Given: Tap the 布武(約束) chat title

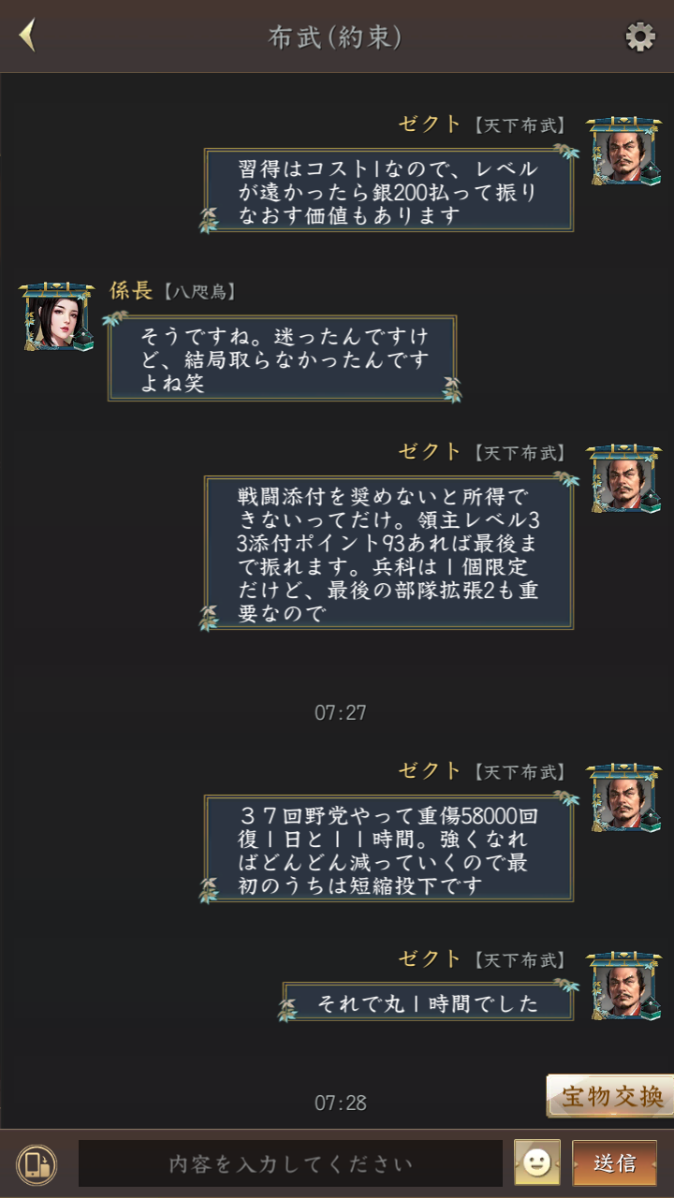Looking at the screenshot, I should point(335,36).
